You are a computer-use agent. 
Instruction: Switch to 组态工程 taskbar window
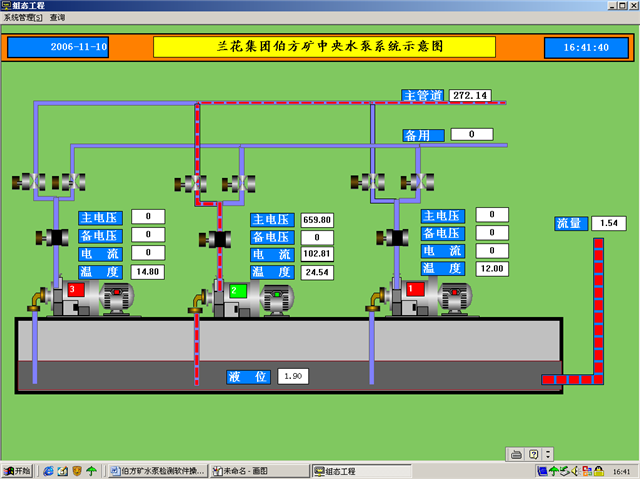tap(362, 471)
